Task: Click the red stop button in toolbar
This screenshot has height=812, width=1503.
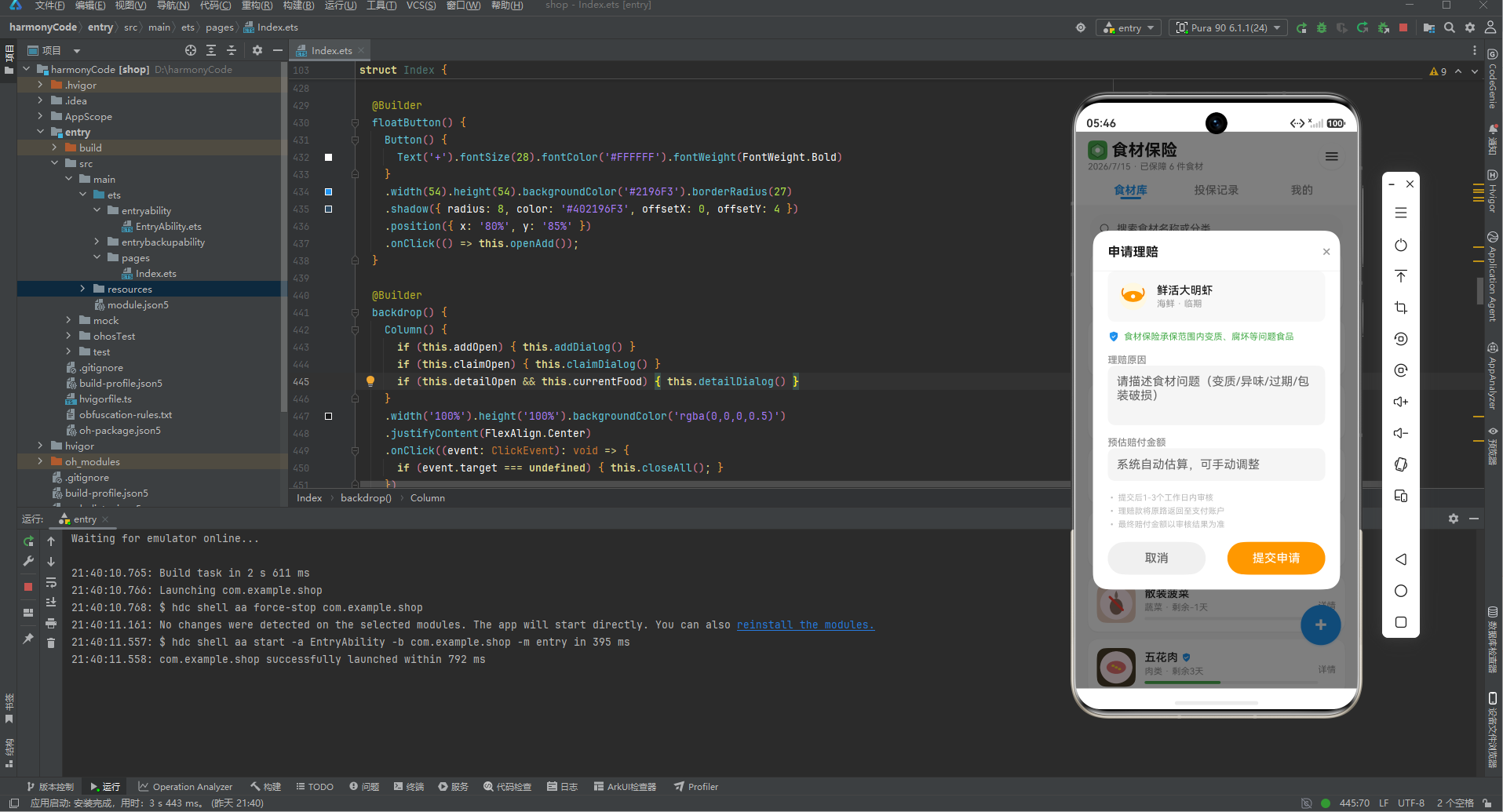Action: point(1403,27)
